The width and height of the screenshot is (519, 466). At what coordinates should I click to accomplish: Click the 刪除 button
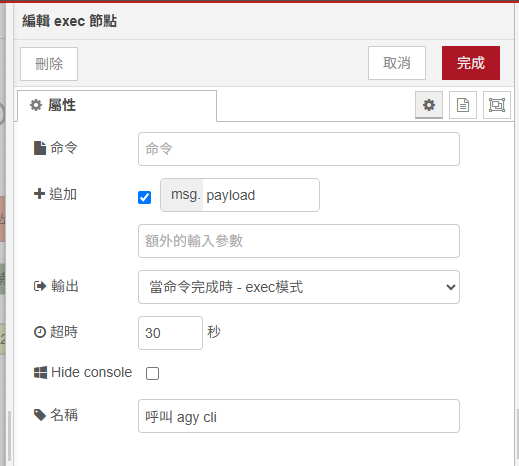pyautogui.click(x=49, y=64)
